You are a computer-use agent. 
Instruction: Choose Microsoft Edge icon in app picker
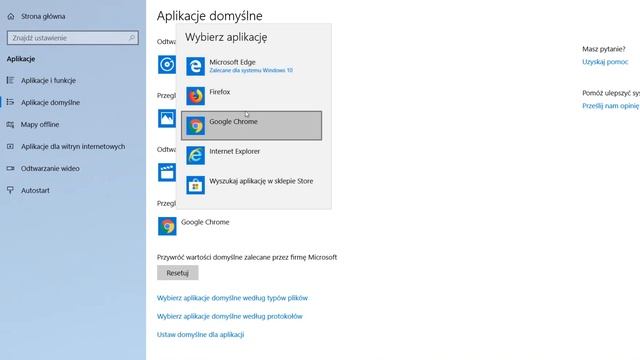[196, 66]
